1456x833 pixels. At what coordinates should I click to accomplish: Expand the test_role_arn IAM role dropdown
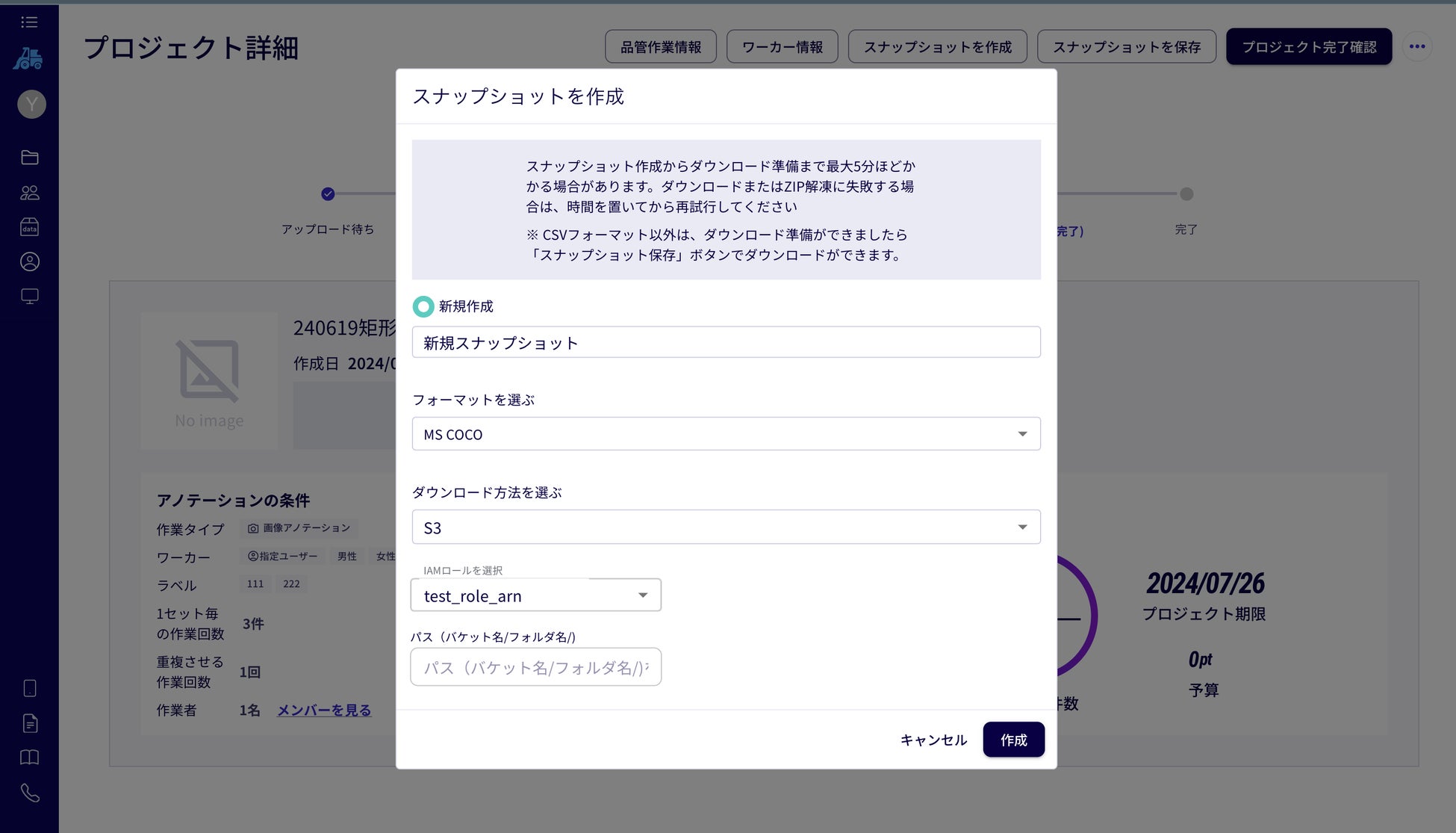(x=535, y=595)
